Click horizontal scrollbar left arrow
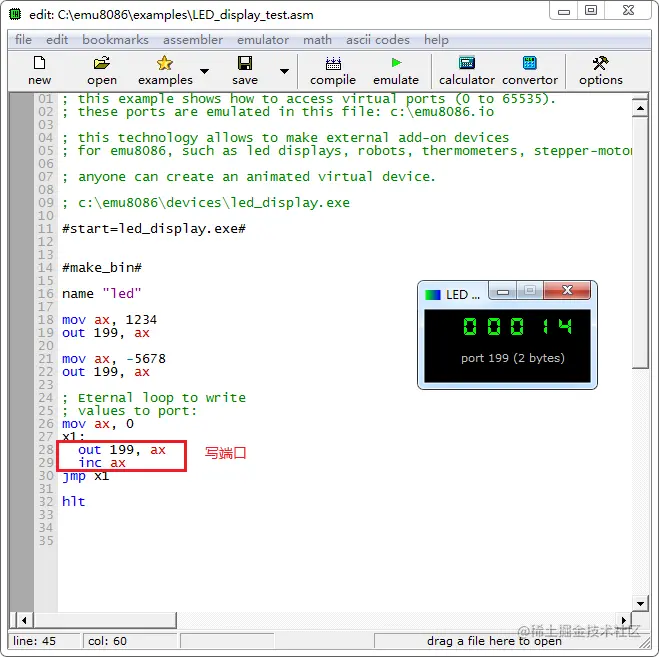659x657 pixels. pyautogui.click(x=24, y=620)
